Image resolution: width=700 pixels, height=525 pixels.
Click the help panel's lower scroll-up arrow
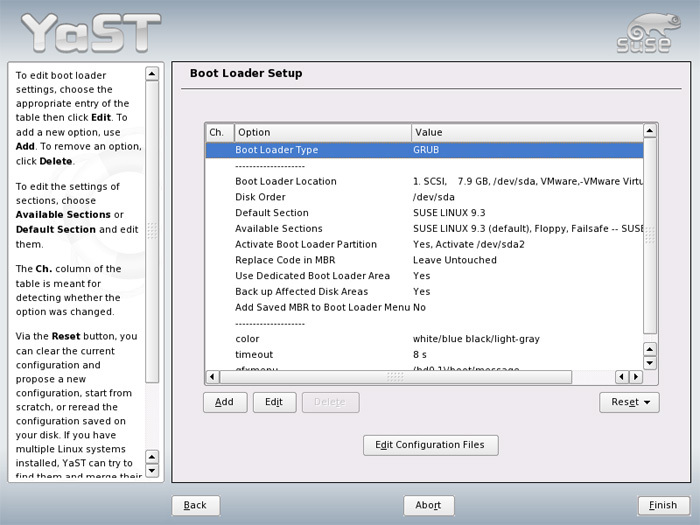click(152, 457)
